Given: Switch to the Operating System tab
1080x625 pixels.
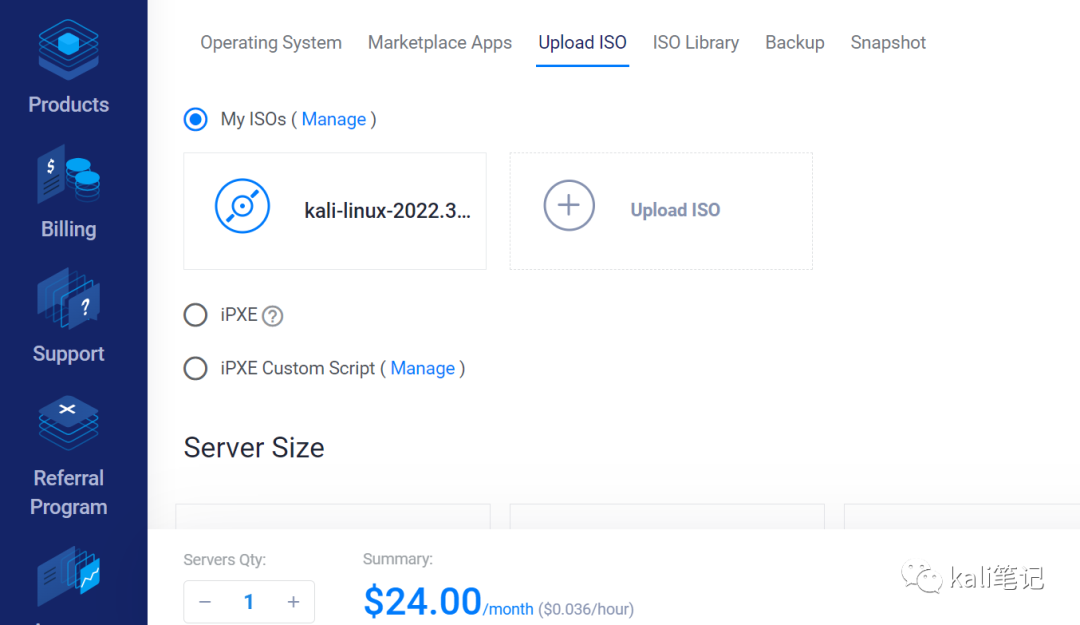Looking at the screenshot, I should pos(271,43).
